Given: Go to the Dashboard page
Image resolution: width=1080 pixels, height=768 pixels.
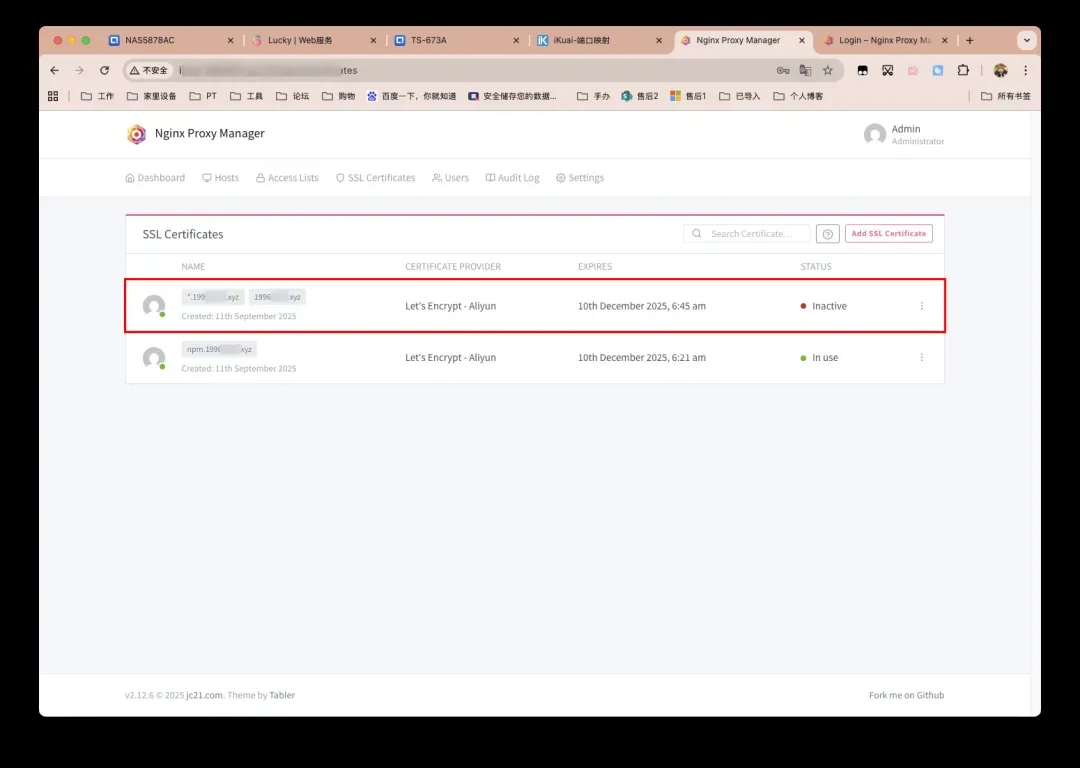Looking at the screenshot, I should tap(155, 178).
